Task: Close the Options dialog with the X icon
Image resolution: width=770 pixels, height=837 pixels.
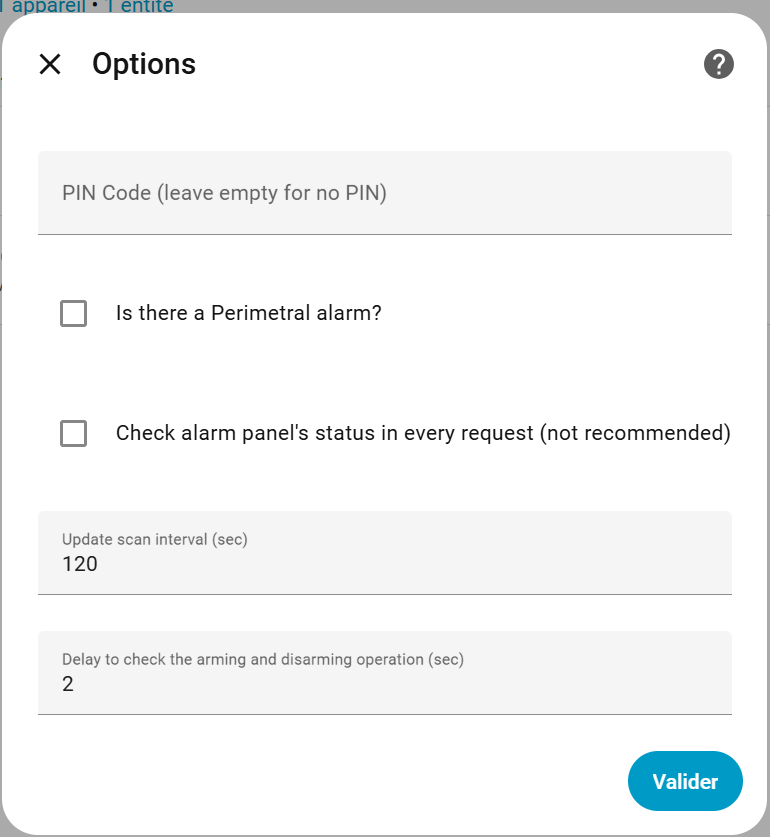Action: click(50, 65)
